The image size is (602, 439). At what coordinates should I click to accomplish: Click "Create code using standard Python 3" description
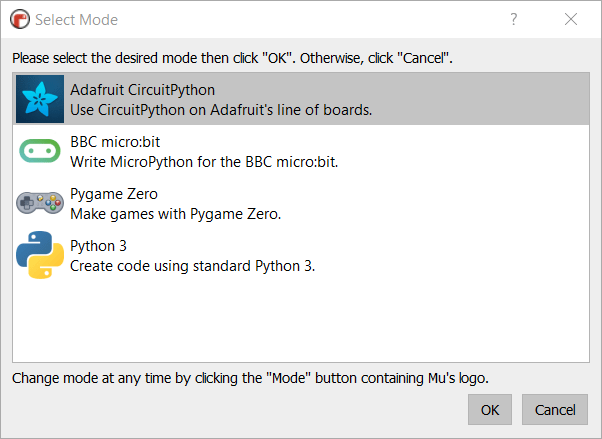click(192, 265)
